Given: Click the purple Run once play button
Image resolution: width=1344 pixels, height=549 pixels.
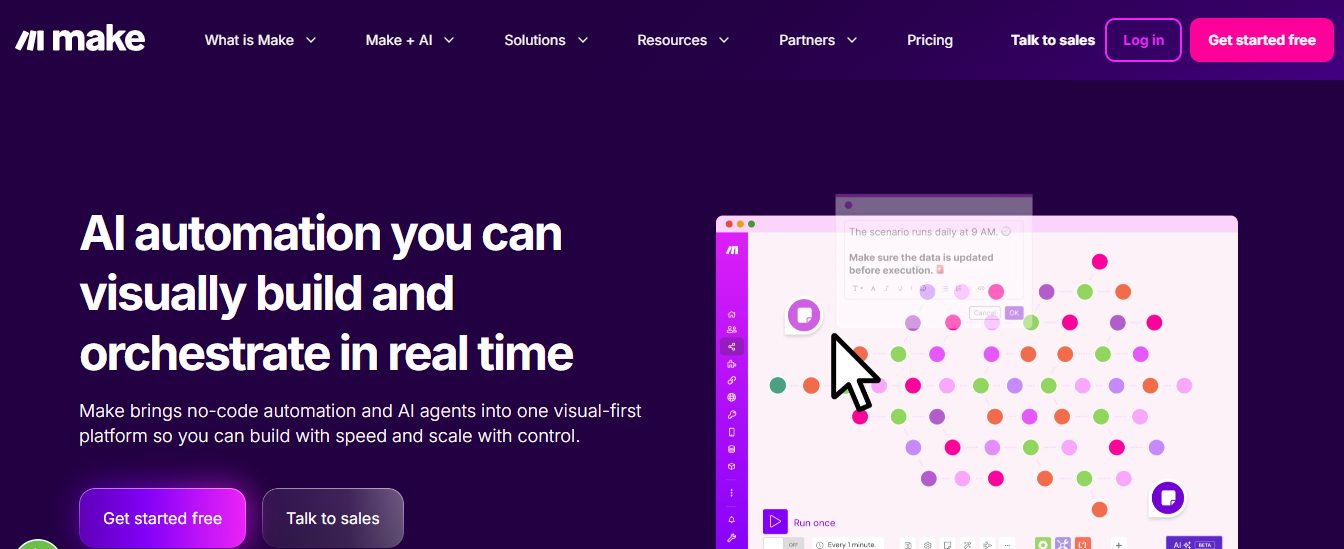Looking at the screenshot, I should coord(775,522).
